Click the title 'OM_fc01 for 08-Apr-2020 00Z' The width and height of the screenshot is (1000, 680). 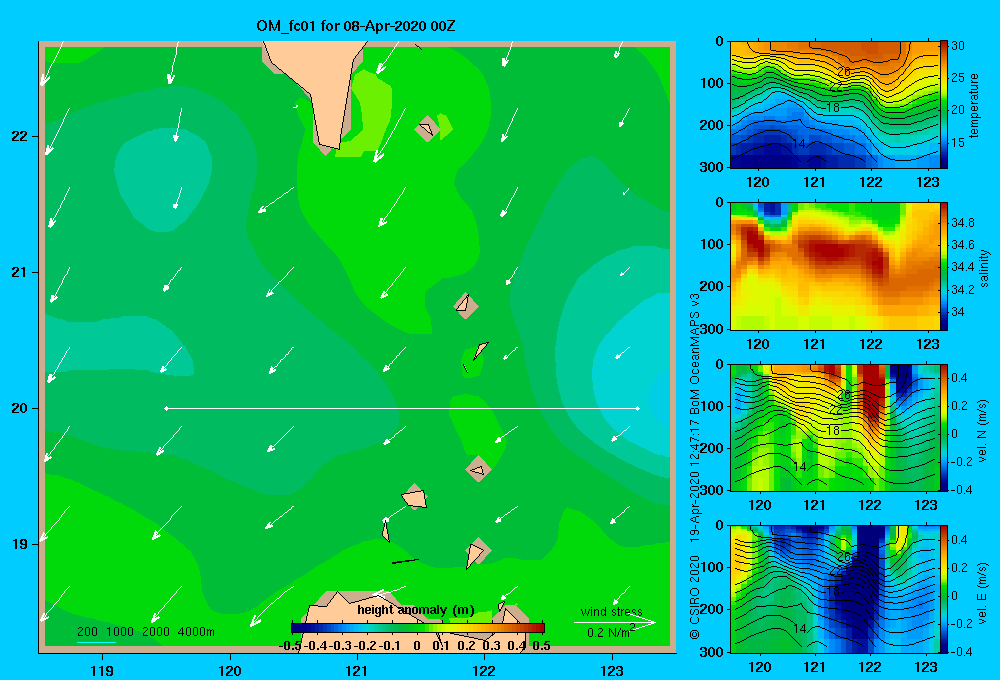356,26
